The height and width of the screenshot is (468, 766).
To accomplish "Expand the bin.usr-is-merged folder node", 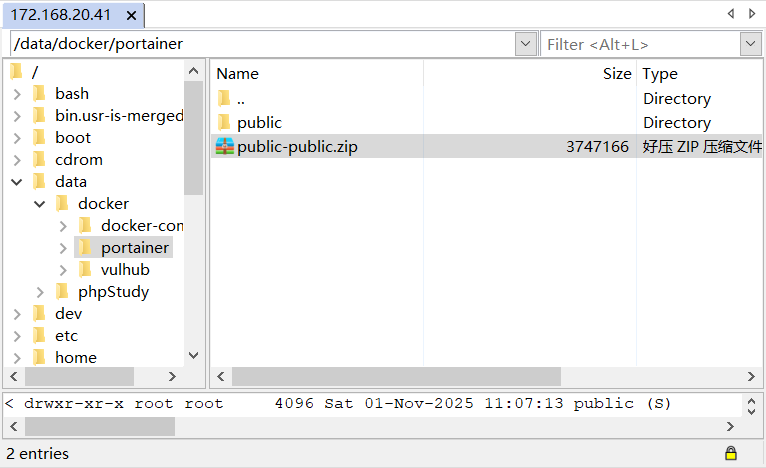I will tap(17, 116).
